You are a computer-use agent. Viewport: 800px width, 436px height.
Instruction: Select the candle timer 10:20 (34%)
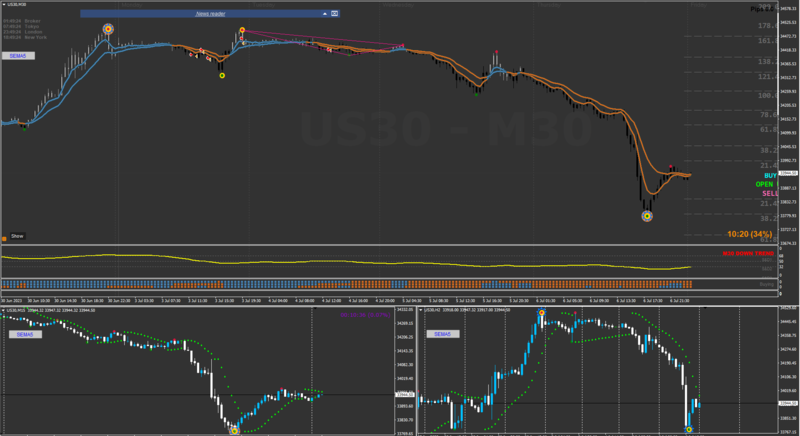[749, 234]
